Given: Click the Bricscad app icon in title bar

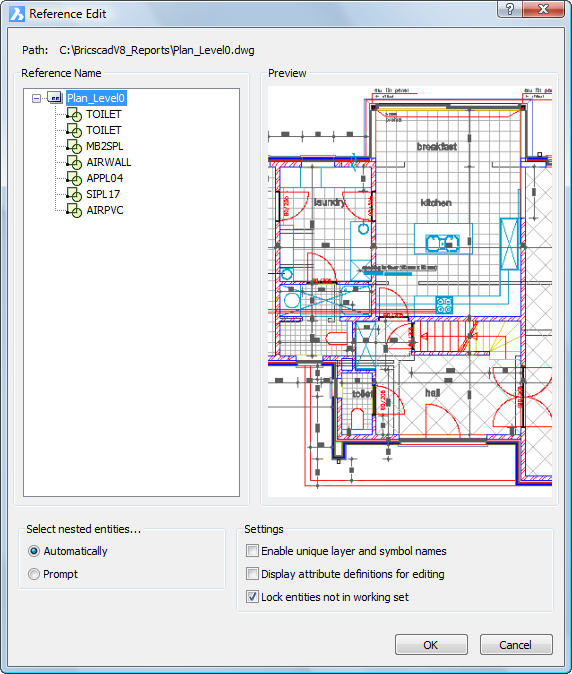Looking at the screenshot, I should pos(16,14).
